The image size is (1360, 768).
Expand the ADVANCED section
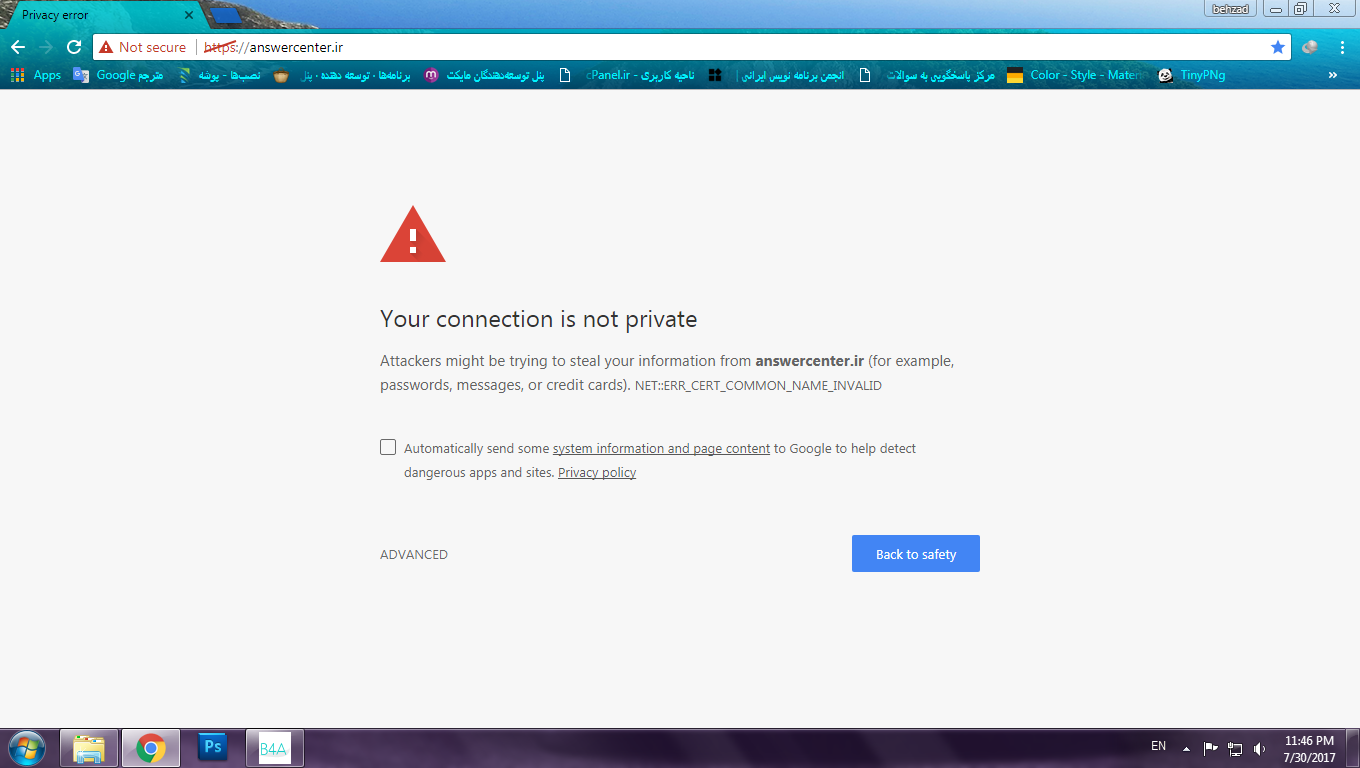413,553
